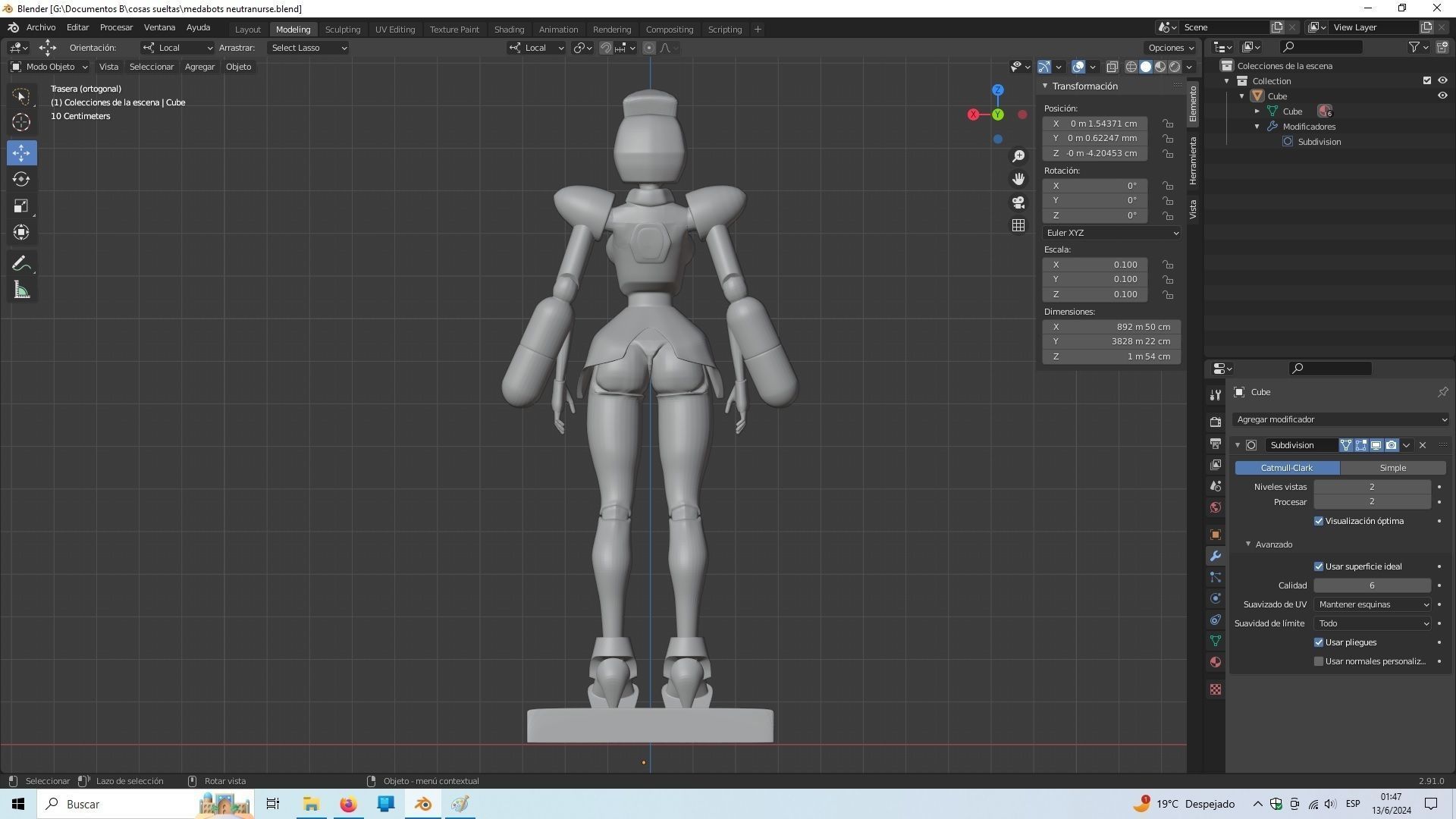Hide Cube object with its eye icon
The image size is (1456, 819).
click(x=1442, y=96)
